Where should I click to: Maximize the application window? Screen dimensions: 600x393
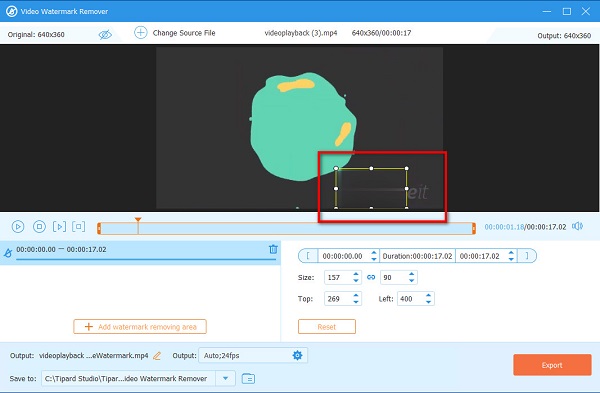(567, 11)
